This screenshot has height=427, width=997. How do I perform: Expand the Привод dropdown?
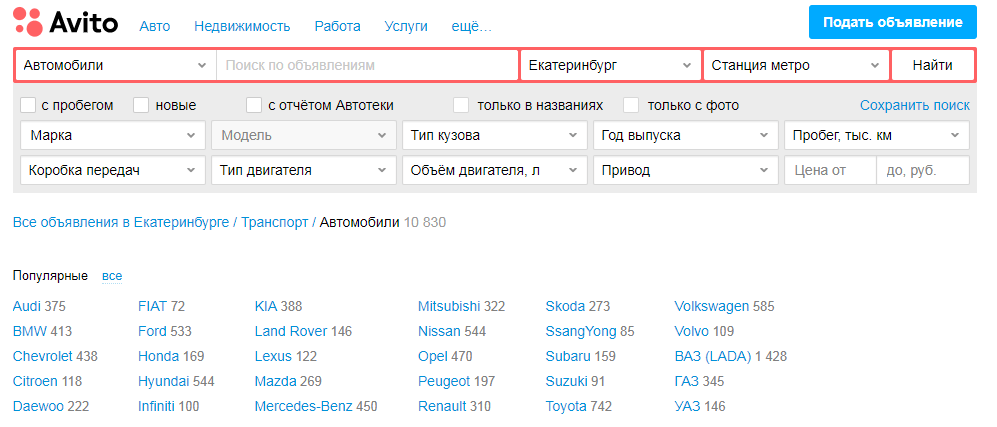685,170
